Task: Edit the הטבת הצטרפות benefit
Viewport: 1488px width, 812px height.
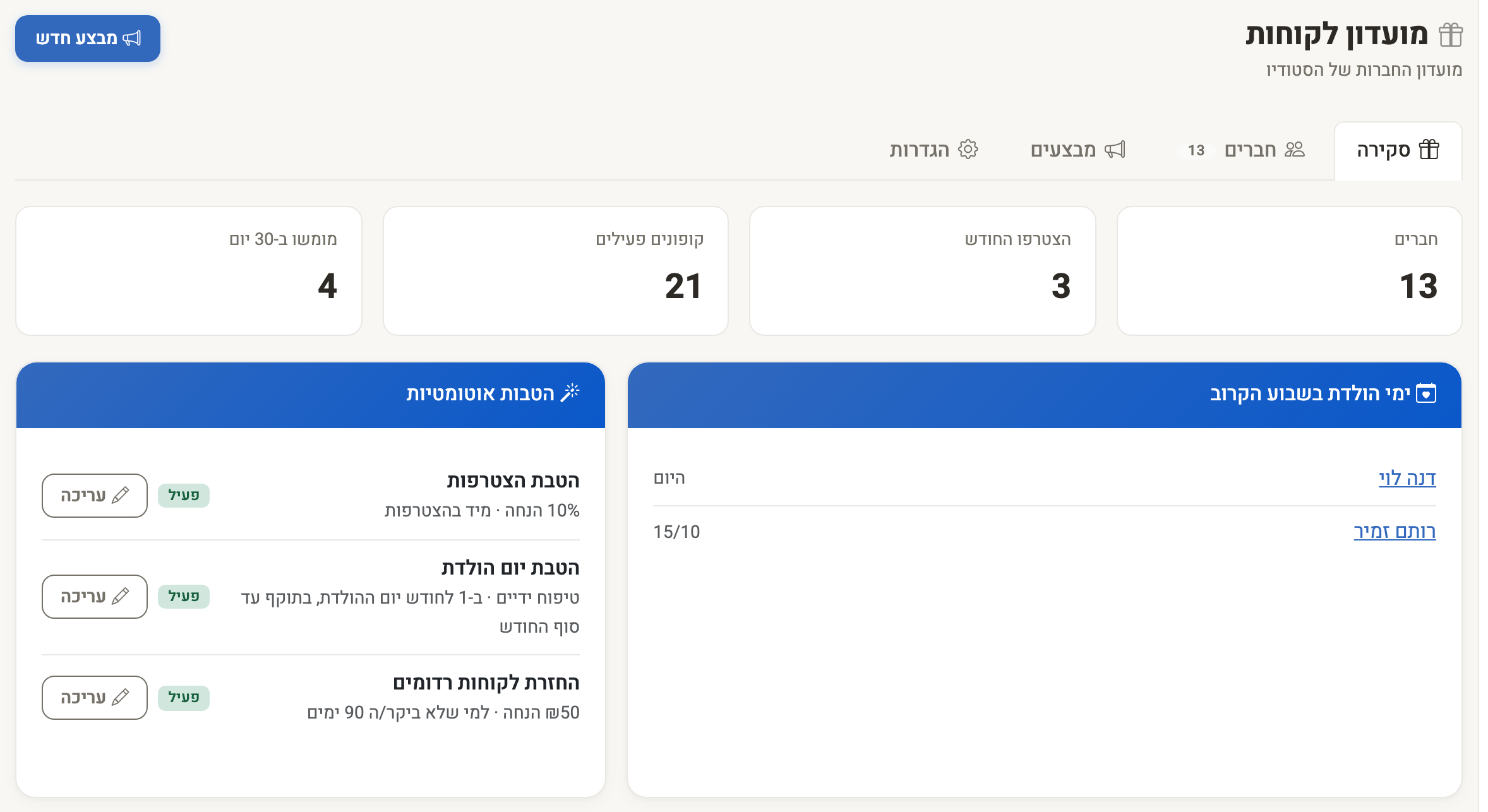Action: (x=95, y=496)
